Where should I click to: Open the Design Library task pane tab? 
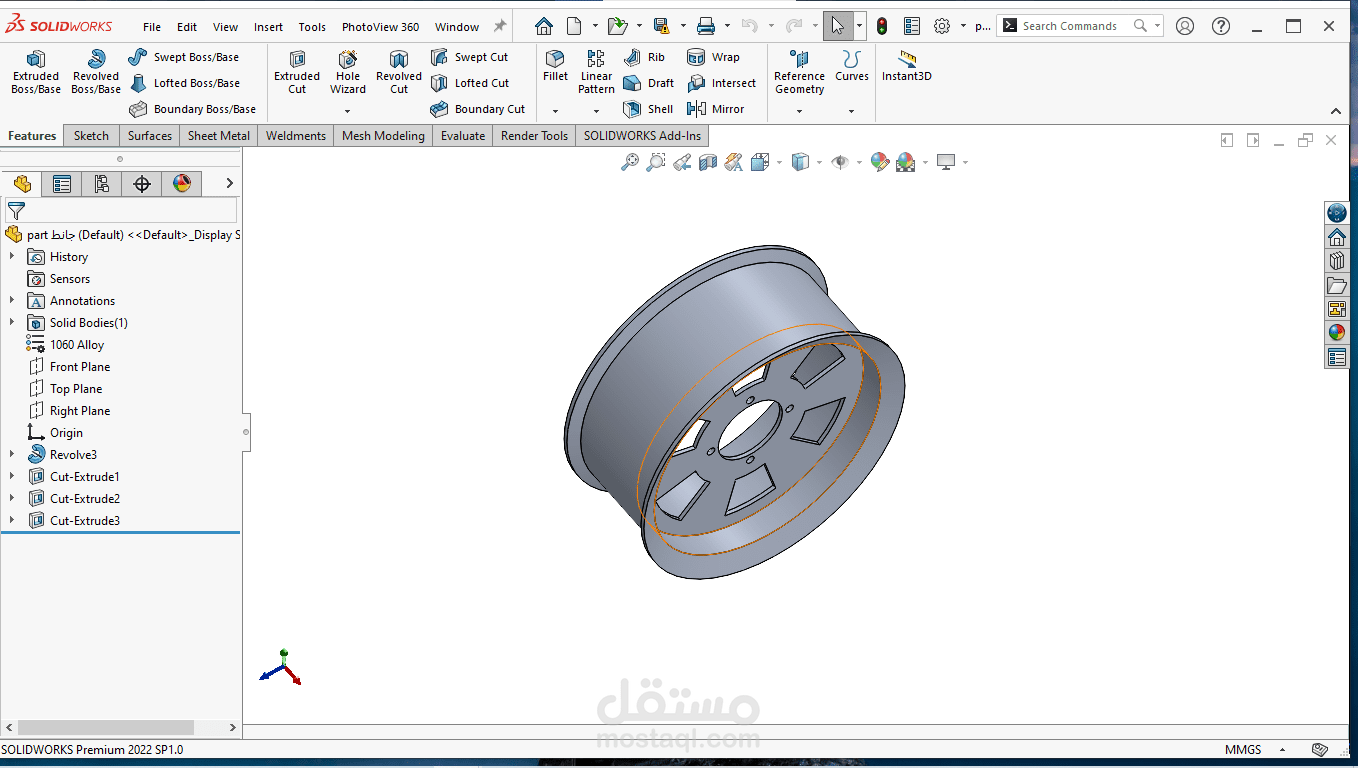tap(1337, 261)
